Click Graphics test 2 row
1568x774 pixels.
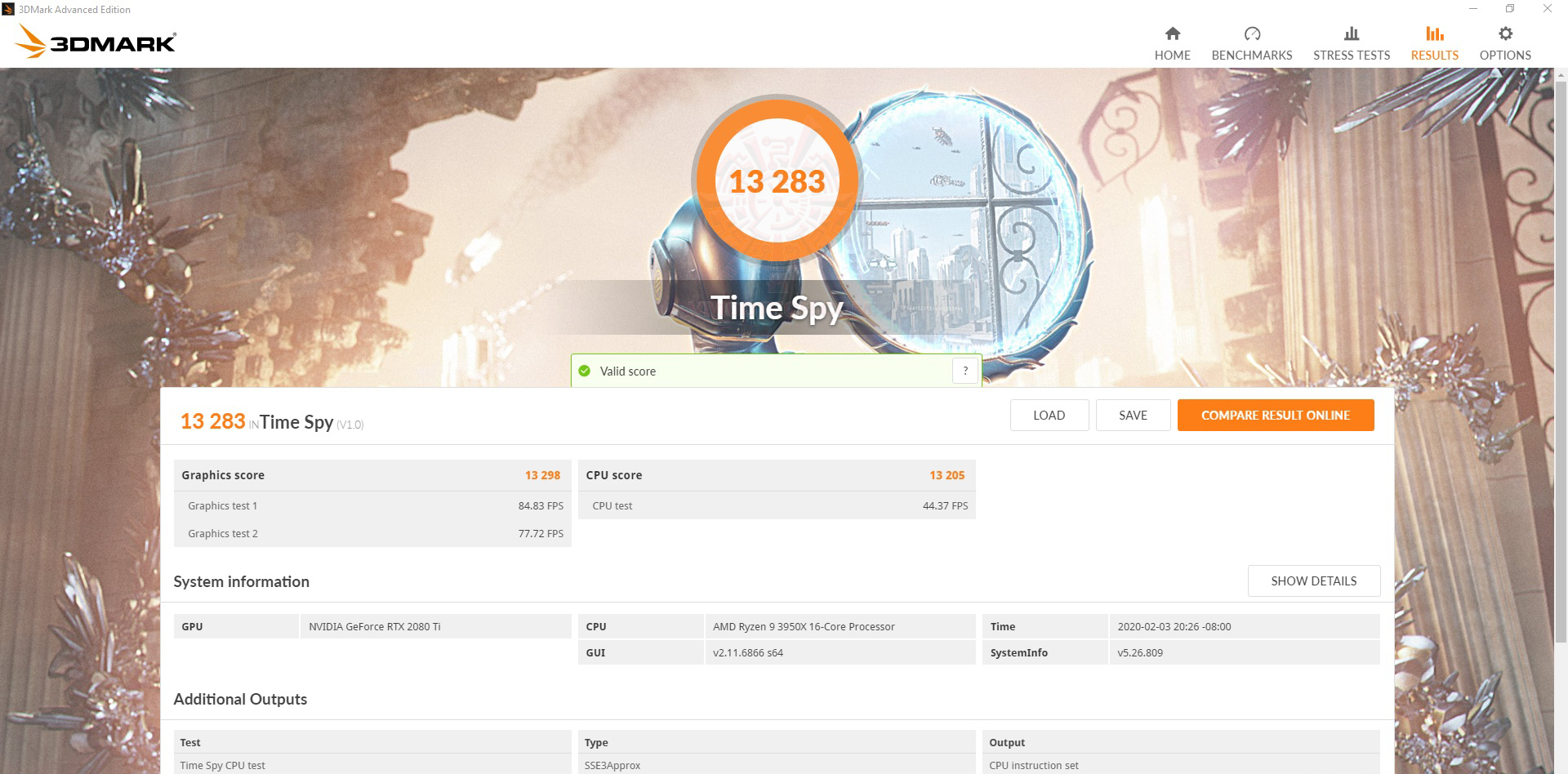(x=372, y=533)
